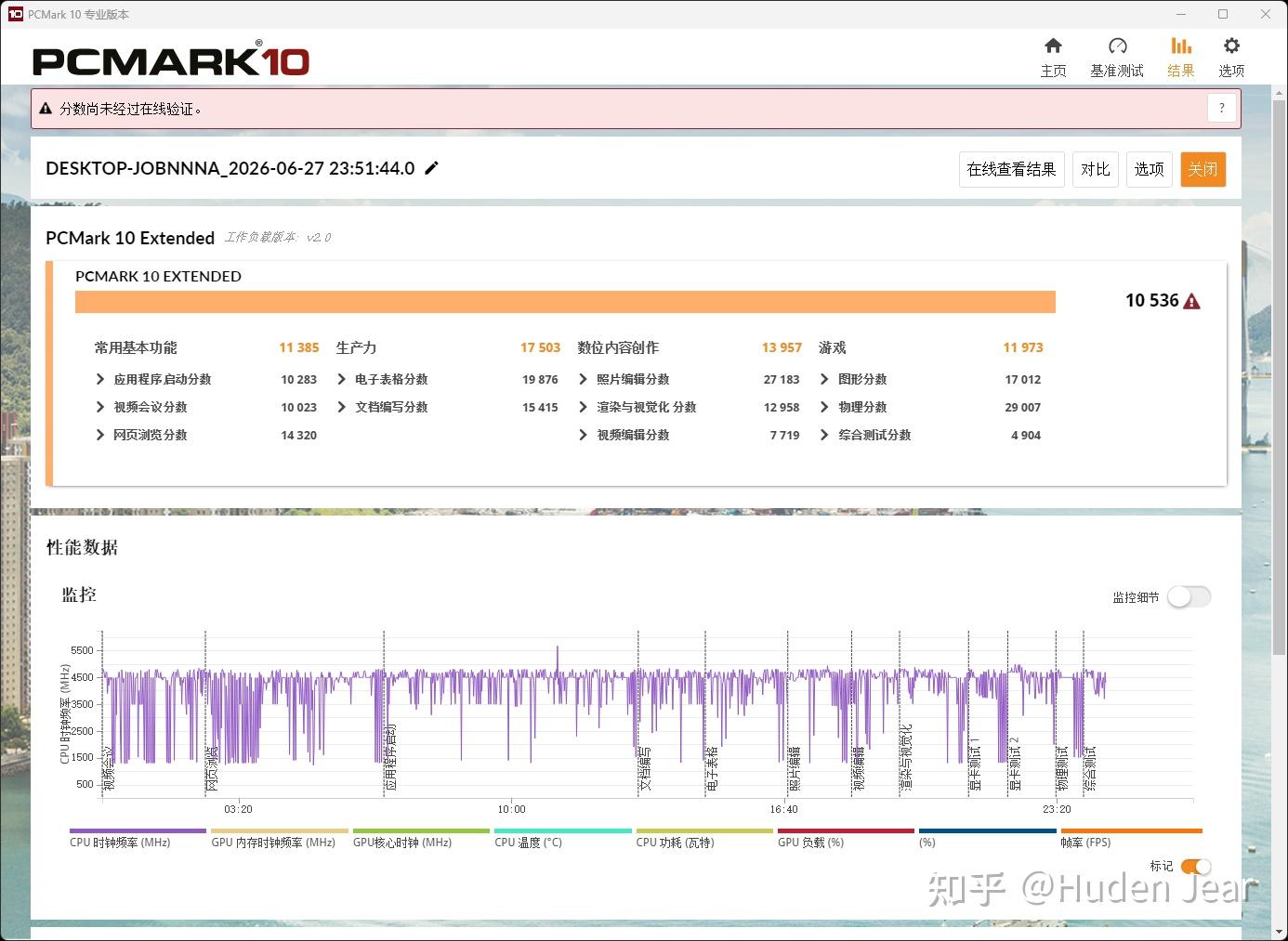Click the warning icon in the validation banner
The image size is (1288, 941).
[46, 109]
